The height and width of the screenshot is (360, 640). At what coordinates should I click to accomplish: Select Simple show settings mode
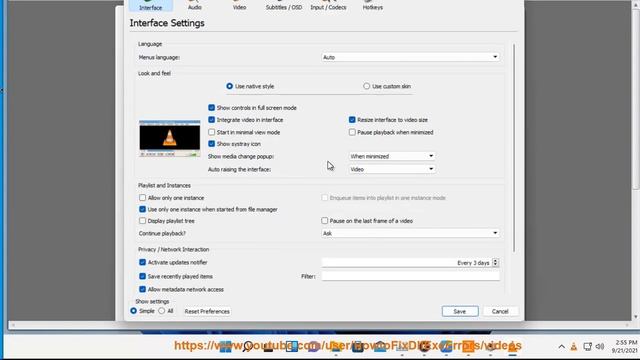click(x=142, y=311)
